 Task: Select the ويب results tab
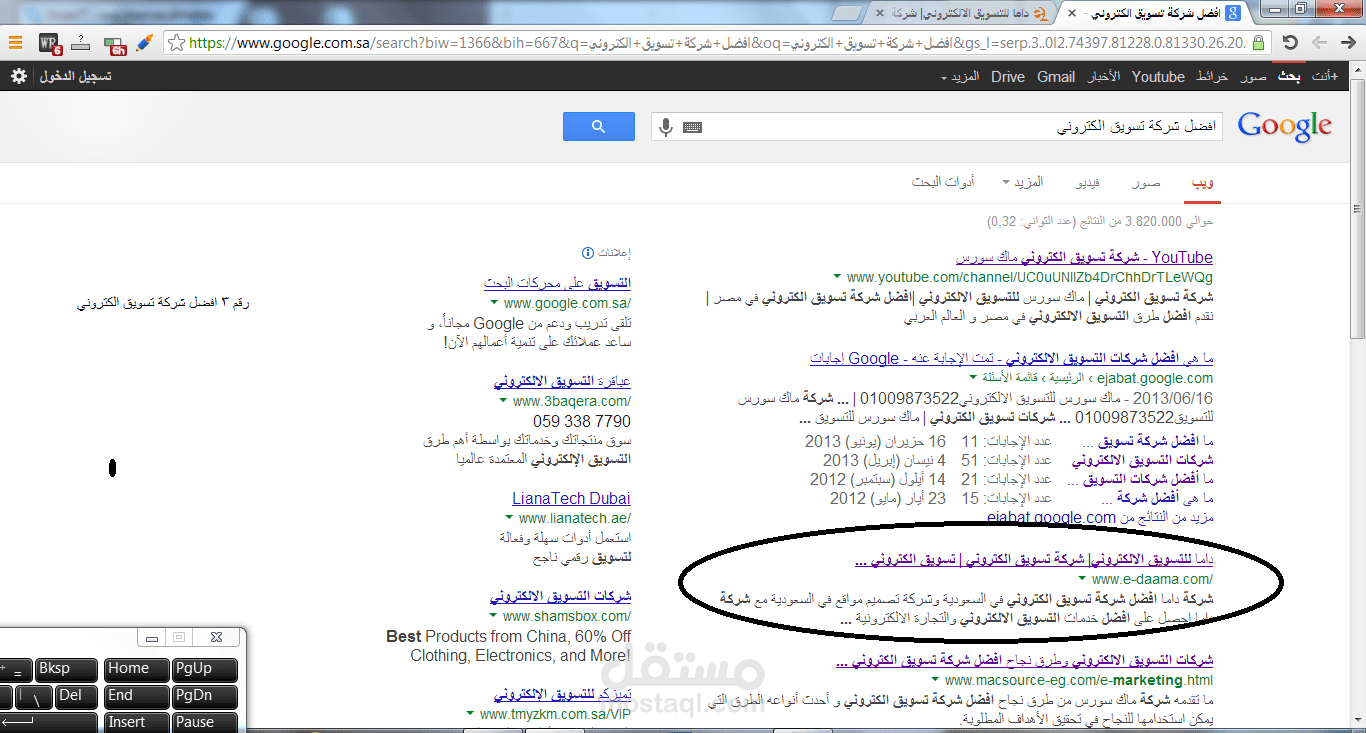pyautogui.click(x=1203, y=183)
